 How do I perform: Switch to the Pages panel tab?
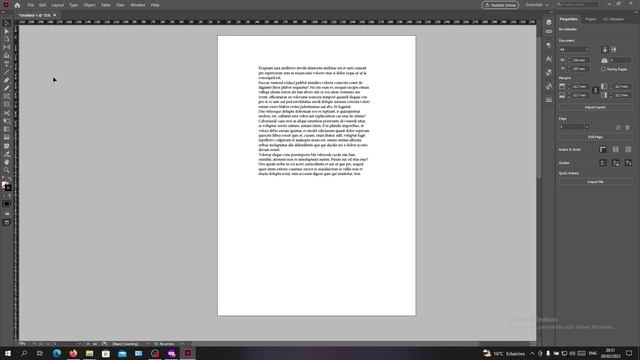[x=590, y=19]
